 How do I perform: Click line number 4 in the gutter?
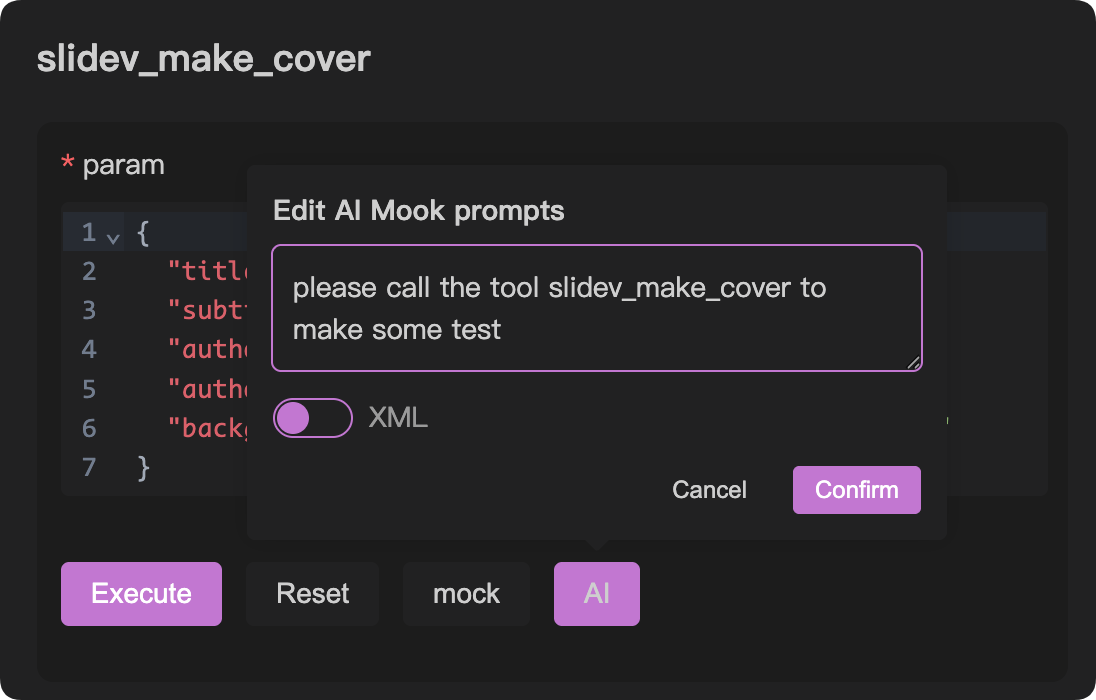(x=90, y=350)
